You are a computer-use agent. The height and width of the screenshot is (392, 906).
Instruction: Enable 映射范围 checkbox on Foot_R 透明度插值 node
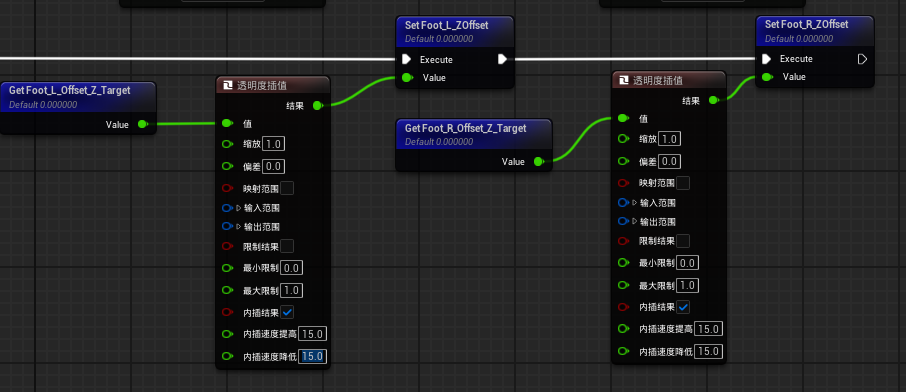click(683, 183)
